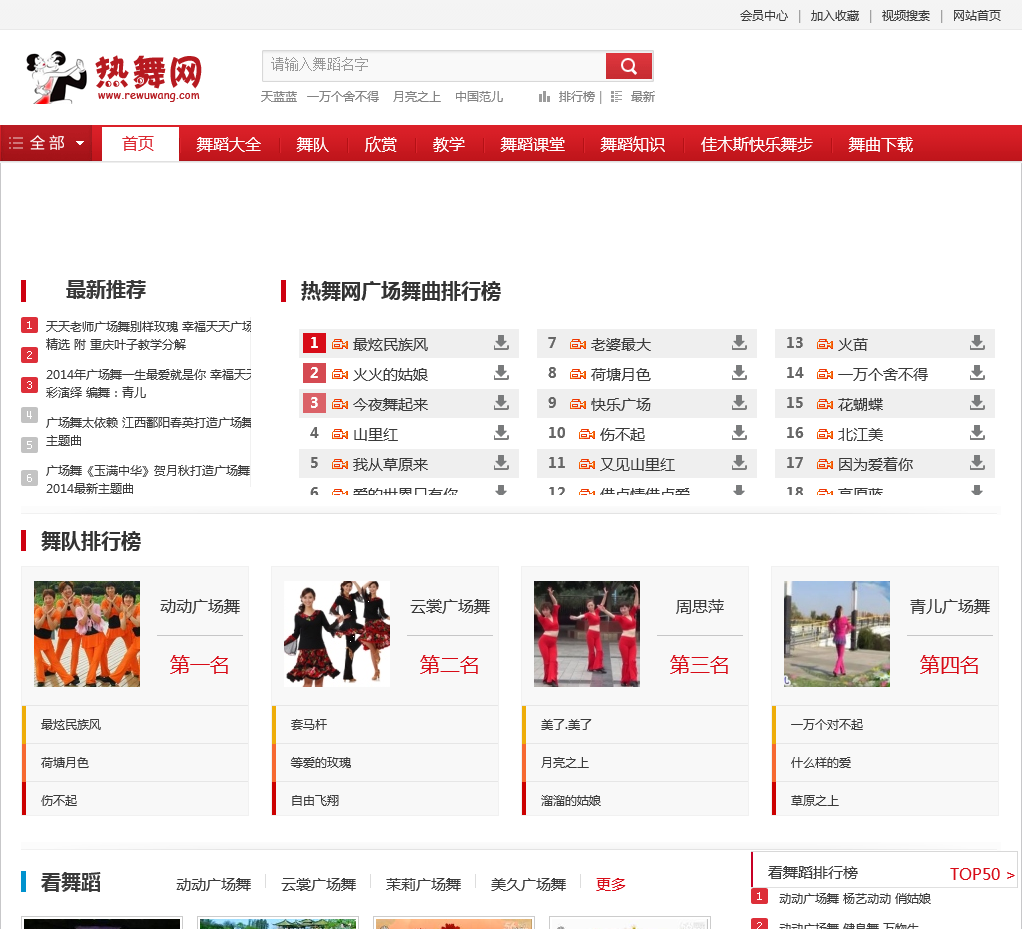Download 一万个舍不得 in ranking list
This screenshot has height=929, width=1022.
[977, 372]
